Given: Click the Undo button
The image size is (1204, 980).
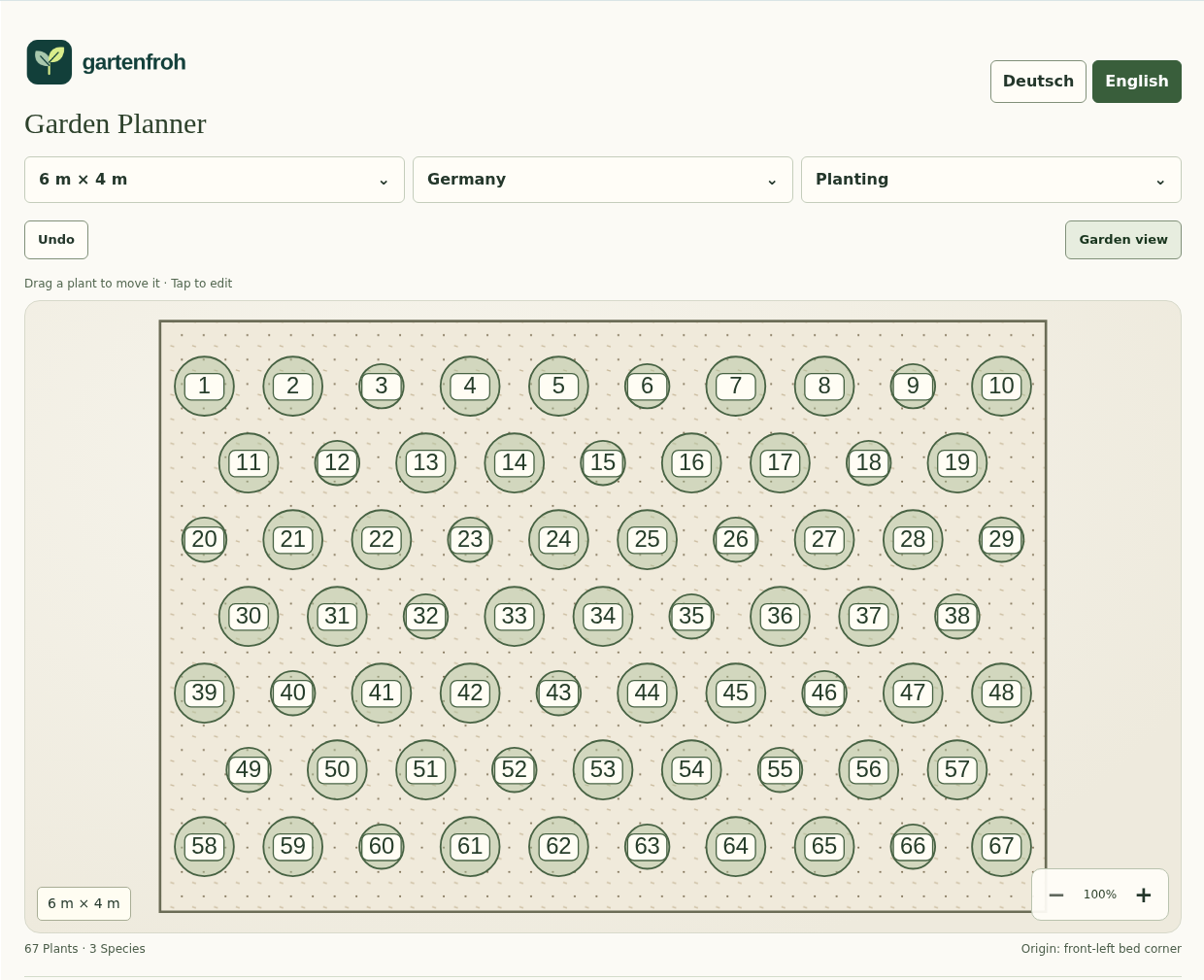Looking at the screenshot, I should pyautogui.click(x=56, y=240).
